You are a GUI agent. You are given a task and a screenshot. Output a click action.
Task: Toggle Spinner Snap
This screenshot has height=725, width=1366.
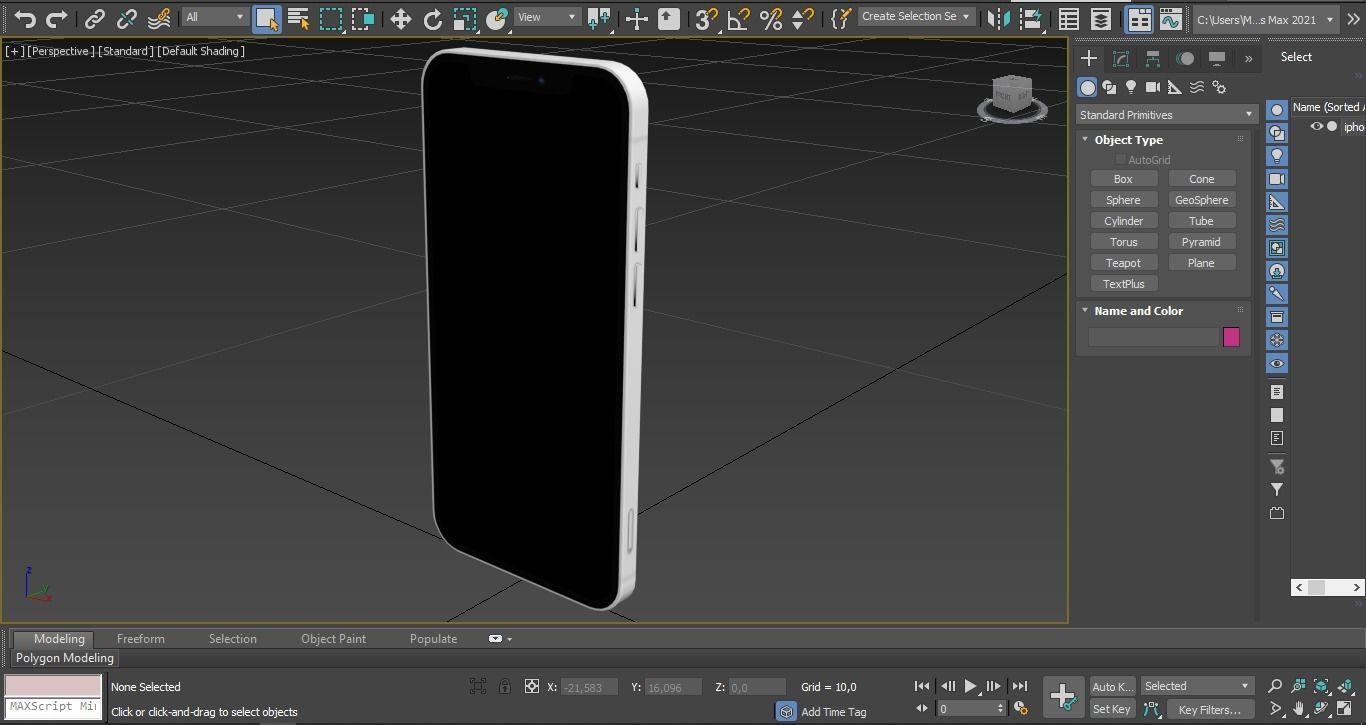(x=802, y=18)
